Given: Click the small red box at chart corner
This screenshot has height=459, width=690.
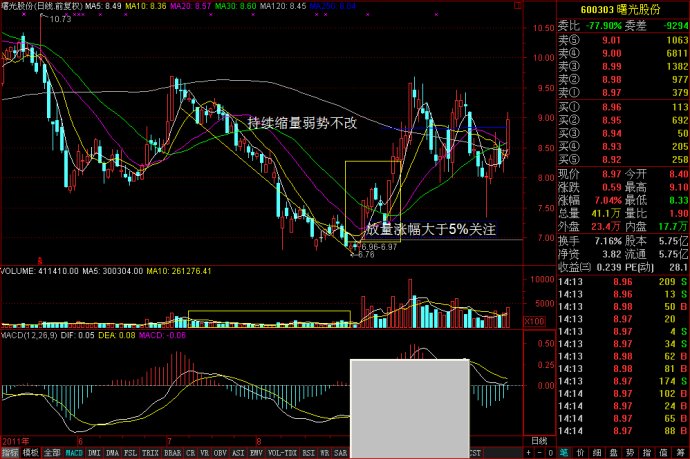Looking at the screenshot, I should 518,5.
